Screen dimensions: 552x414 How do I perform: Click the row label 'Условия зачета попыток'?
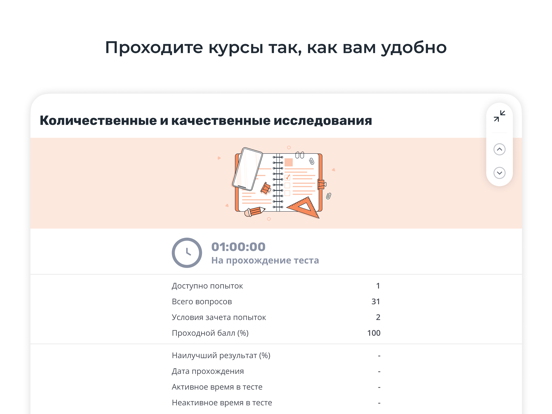tap(219, 317)
